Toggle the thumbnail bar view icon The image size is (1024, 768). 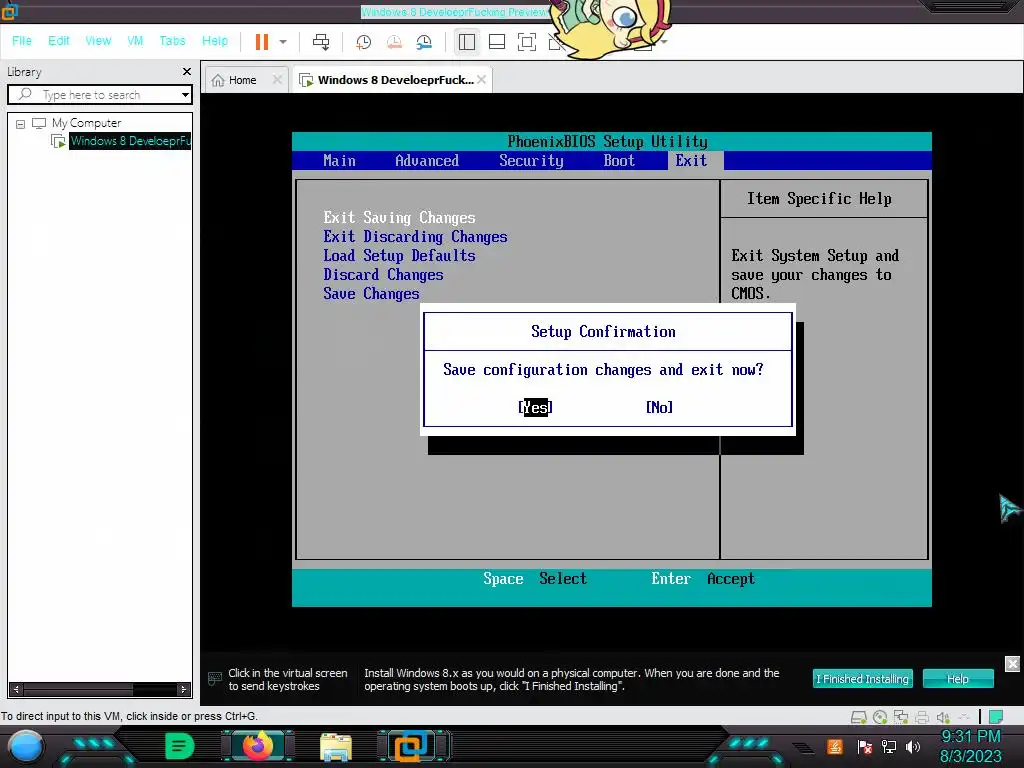click(x=497, y=42)
